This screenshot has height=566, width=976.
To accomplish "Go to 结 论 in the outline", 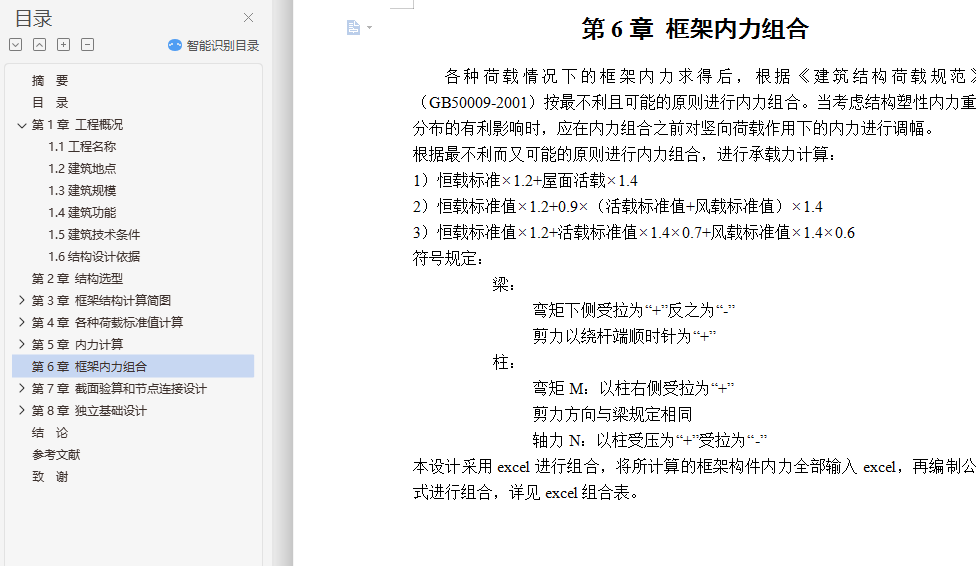I will 50,432.
